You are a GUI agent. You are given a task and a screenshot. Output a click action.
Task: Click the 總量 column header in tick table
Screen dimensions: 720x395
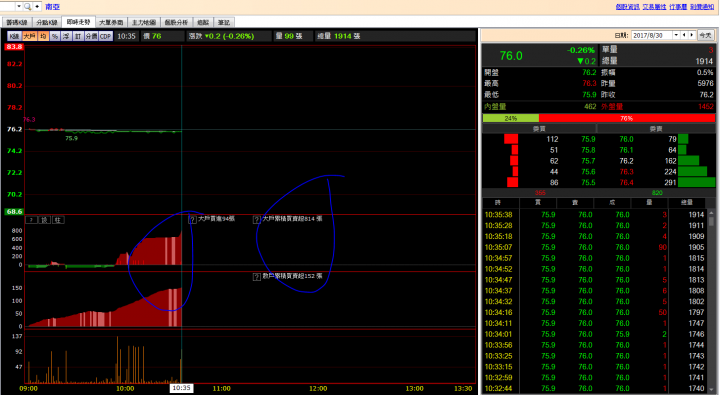(x=687, y=203)
